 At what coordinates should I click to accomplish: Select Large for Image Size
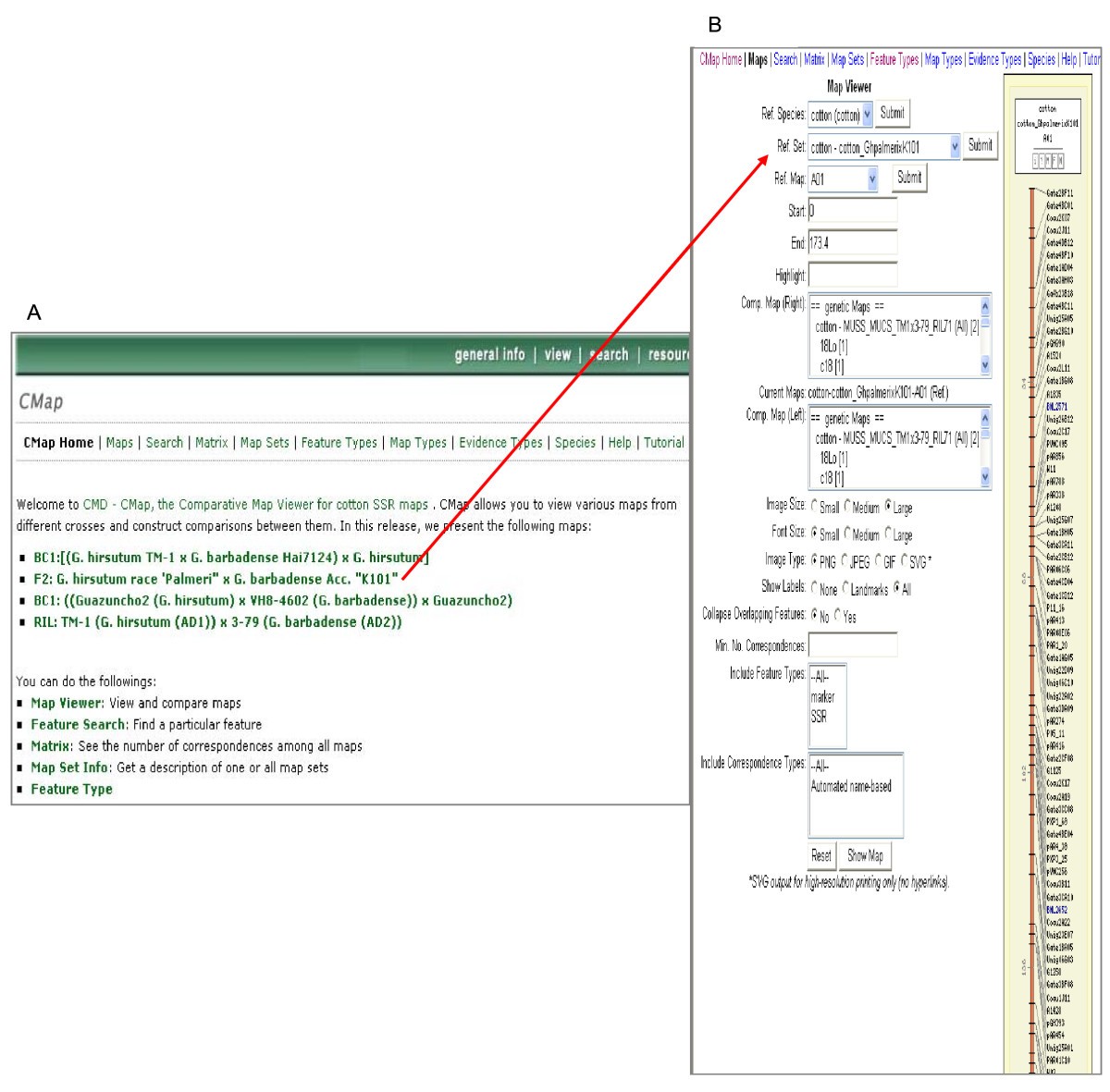[x=888, y=507]
